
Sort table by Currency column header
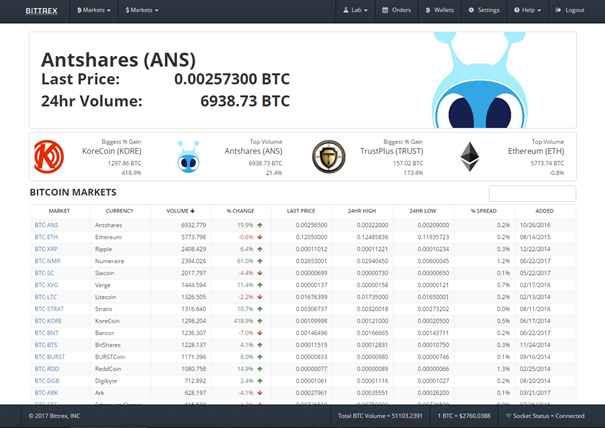click(120, 211)
